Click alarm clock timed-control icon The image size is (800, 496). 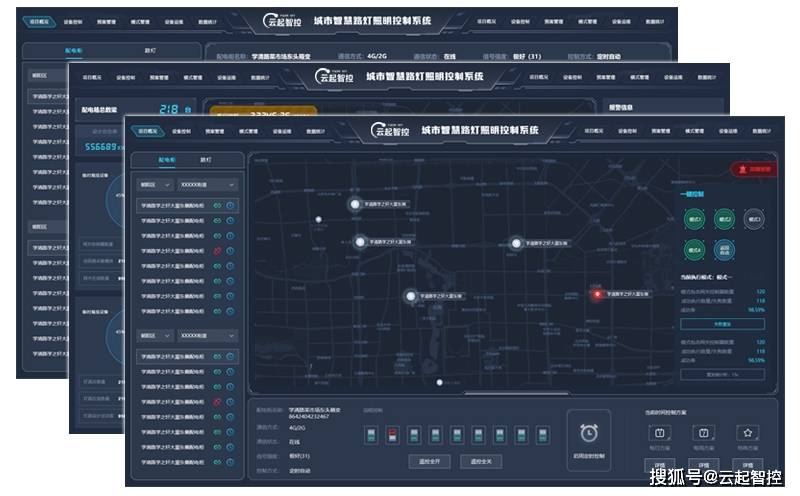pyautogui.click(x=589, y=434)
